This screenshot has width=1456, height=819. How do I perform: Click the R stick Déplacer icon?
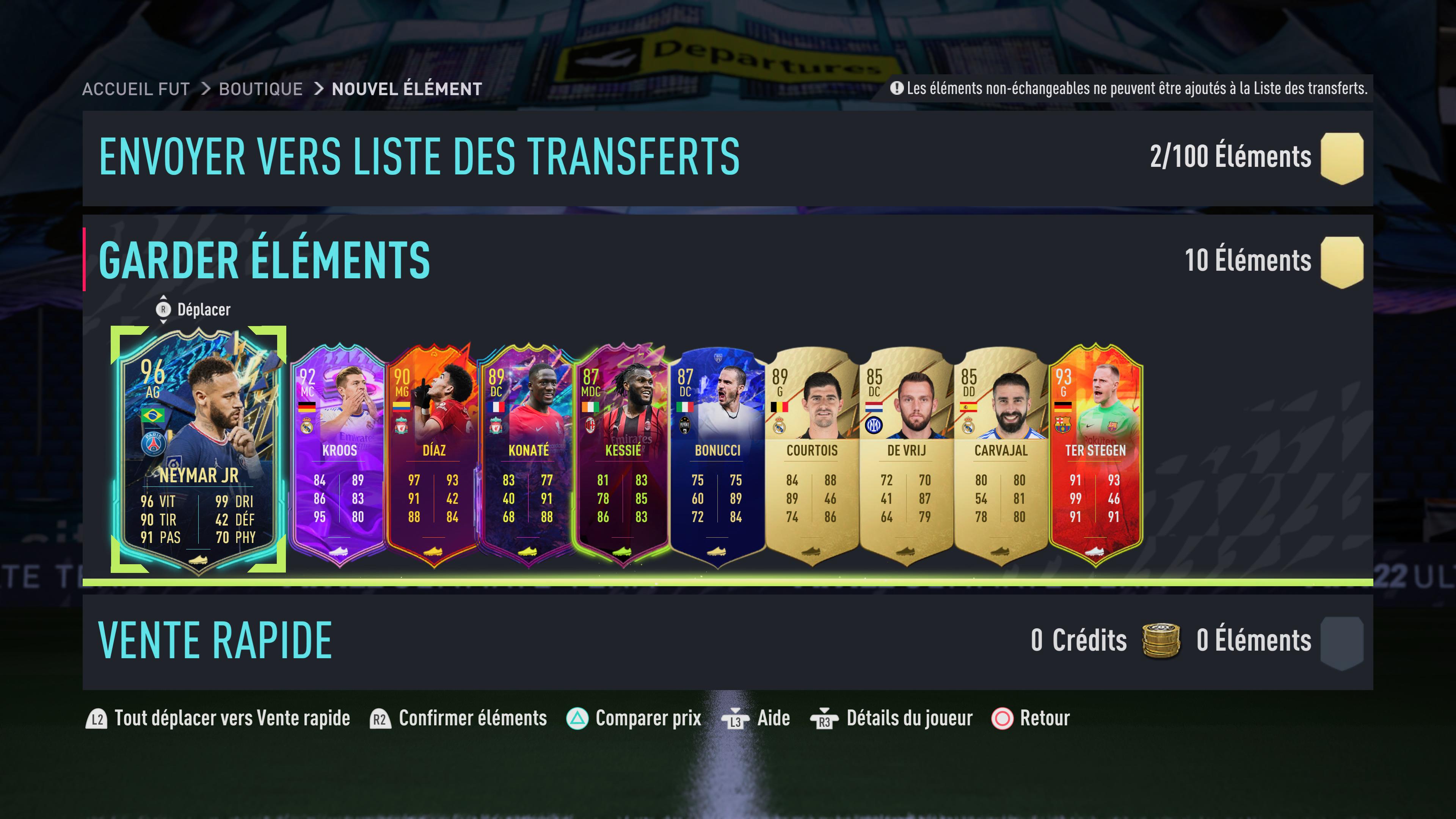[x=163, y=309]
